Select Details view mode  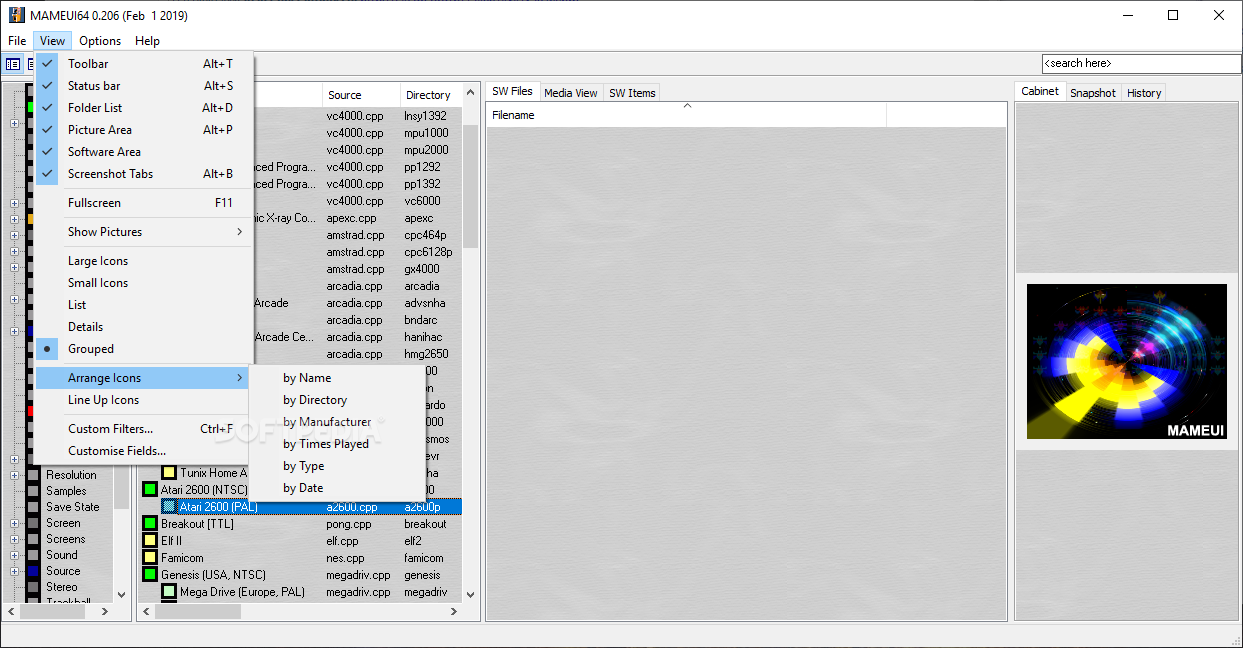(144, 327)
